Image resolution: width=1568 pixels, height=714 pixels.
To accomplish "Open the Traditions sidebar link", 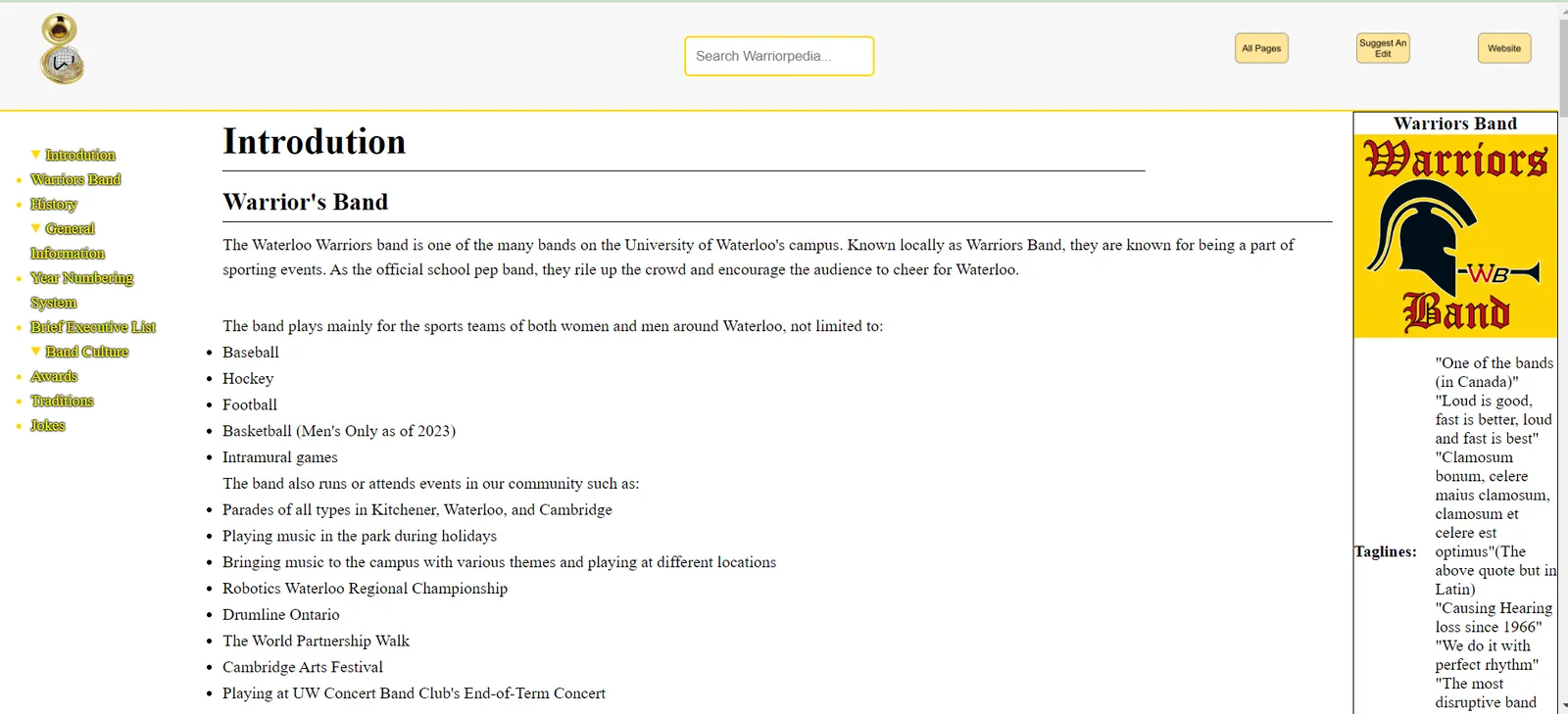I will coord(62,401).
